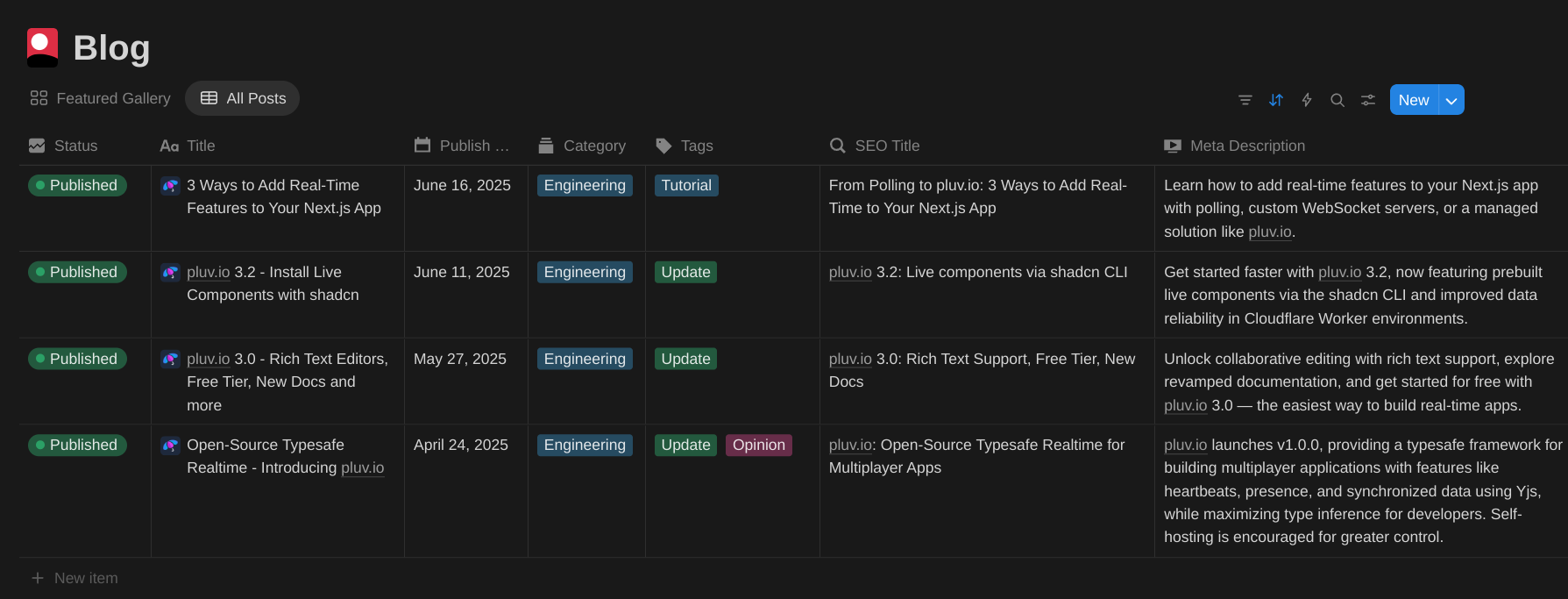1568x599 pixels.
Task: Open the sort arrows icon
Action: [1276, 100]
